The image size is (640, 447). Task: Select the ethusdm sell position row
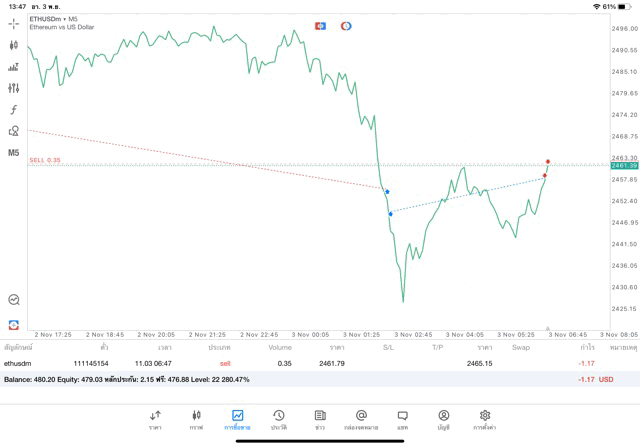coord(300,363)
